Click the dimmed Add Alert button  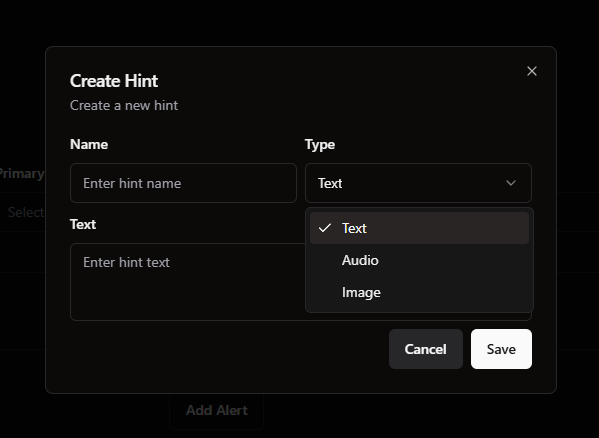click(217, 411)
